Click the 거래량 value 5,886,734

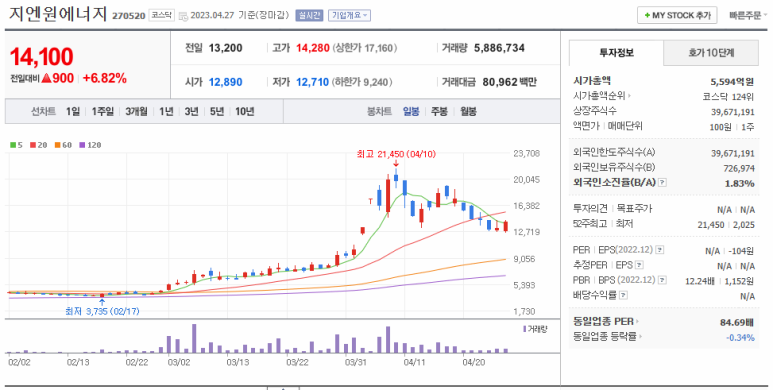[x=499, y=48]
